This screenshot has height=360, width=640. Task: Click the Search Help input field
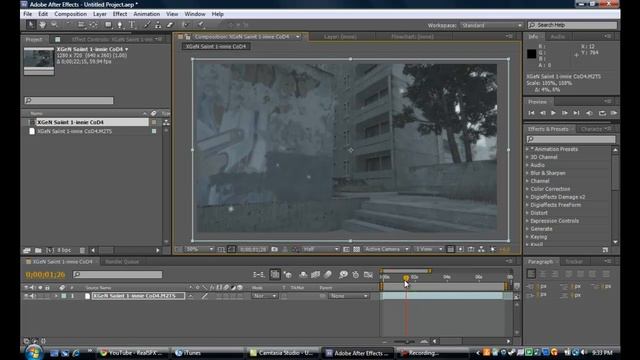tap(573, 25)
